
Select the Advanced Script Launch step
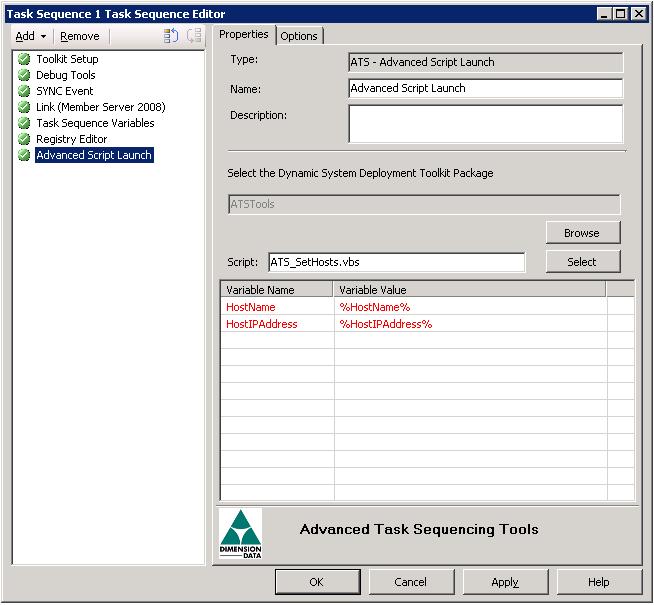[94, 155]
